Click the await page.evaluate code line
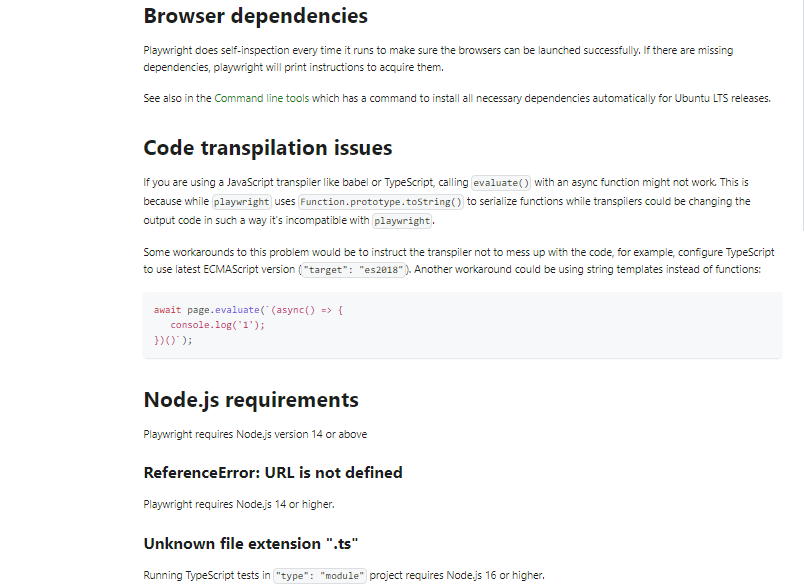This screenshot has width=804, height=586. [248, 310]
